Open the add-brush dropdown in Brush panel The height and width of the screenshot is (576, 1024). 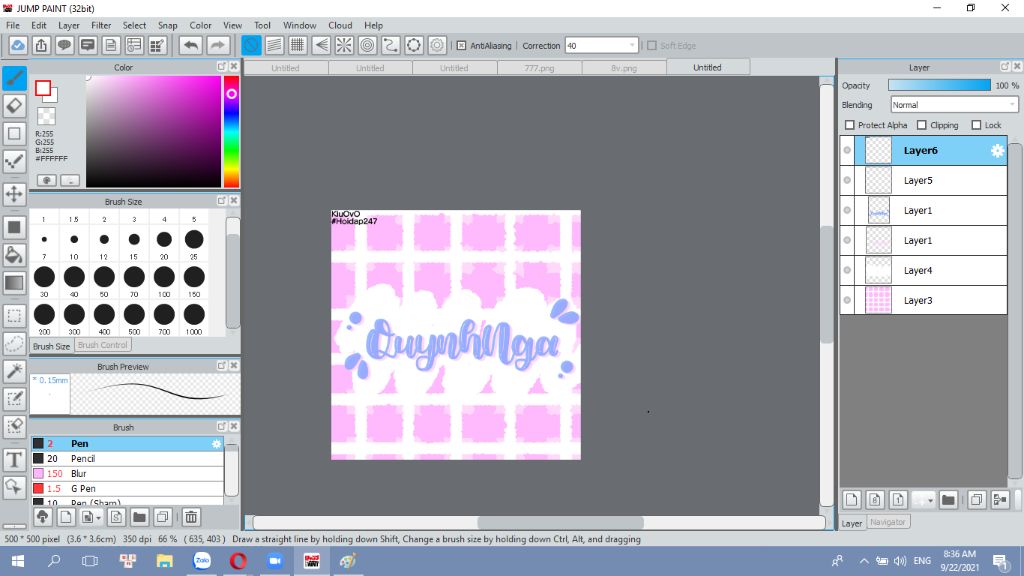(98, 517)
